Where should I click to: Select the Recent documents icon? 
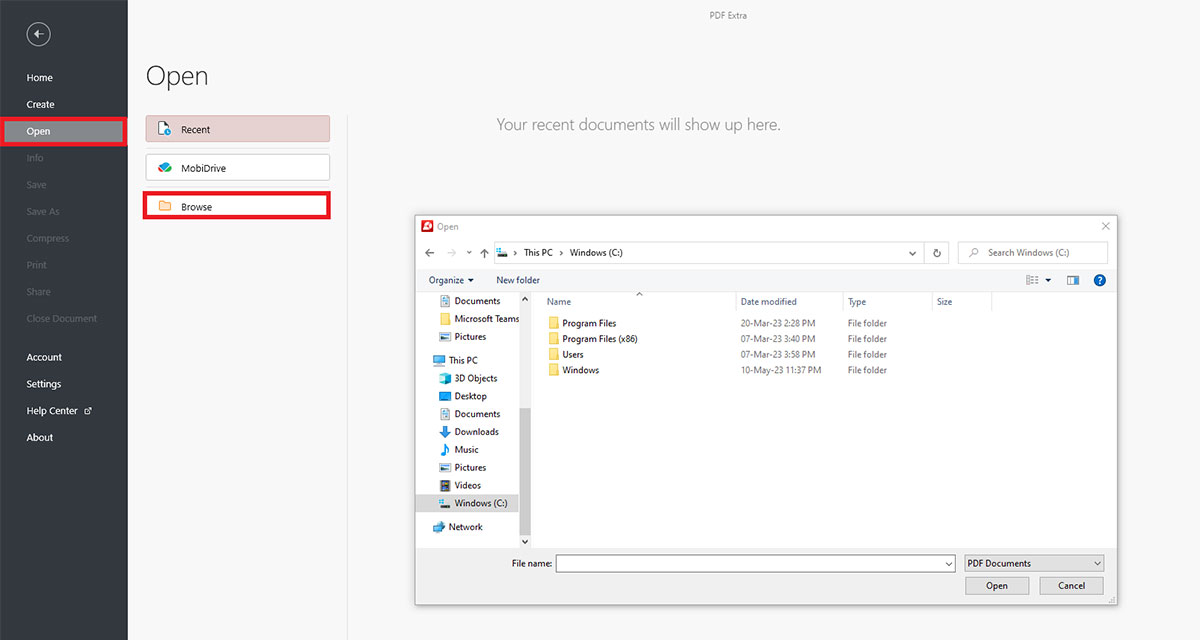tap(163, 128)
